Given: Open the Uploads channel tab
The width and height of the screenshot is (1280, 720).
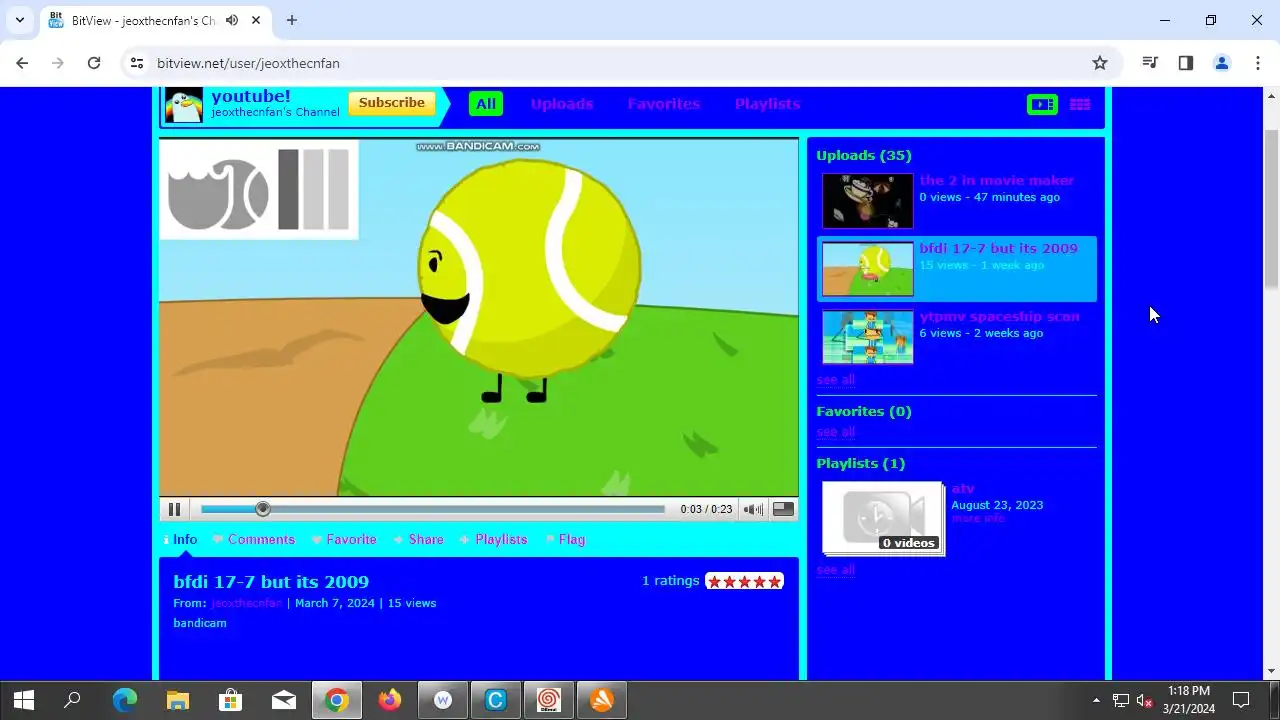Looking at the screenshot, I should 562,104.
